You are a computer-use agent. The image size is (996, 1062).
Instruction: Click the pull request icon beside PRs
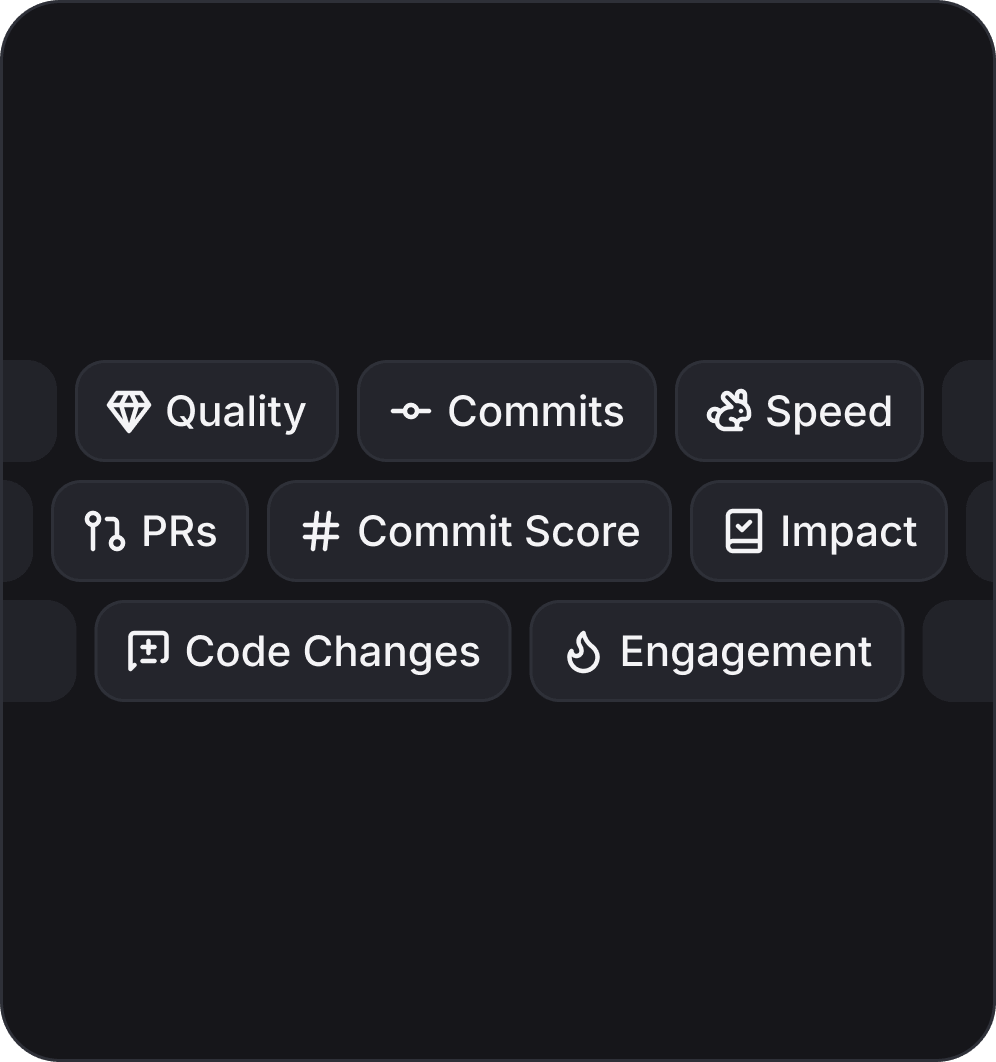104,531
